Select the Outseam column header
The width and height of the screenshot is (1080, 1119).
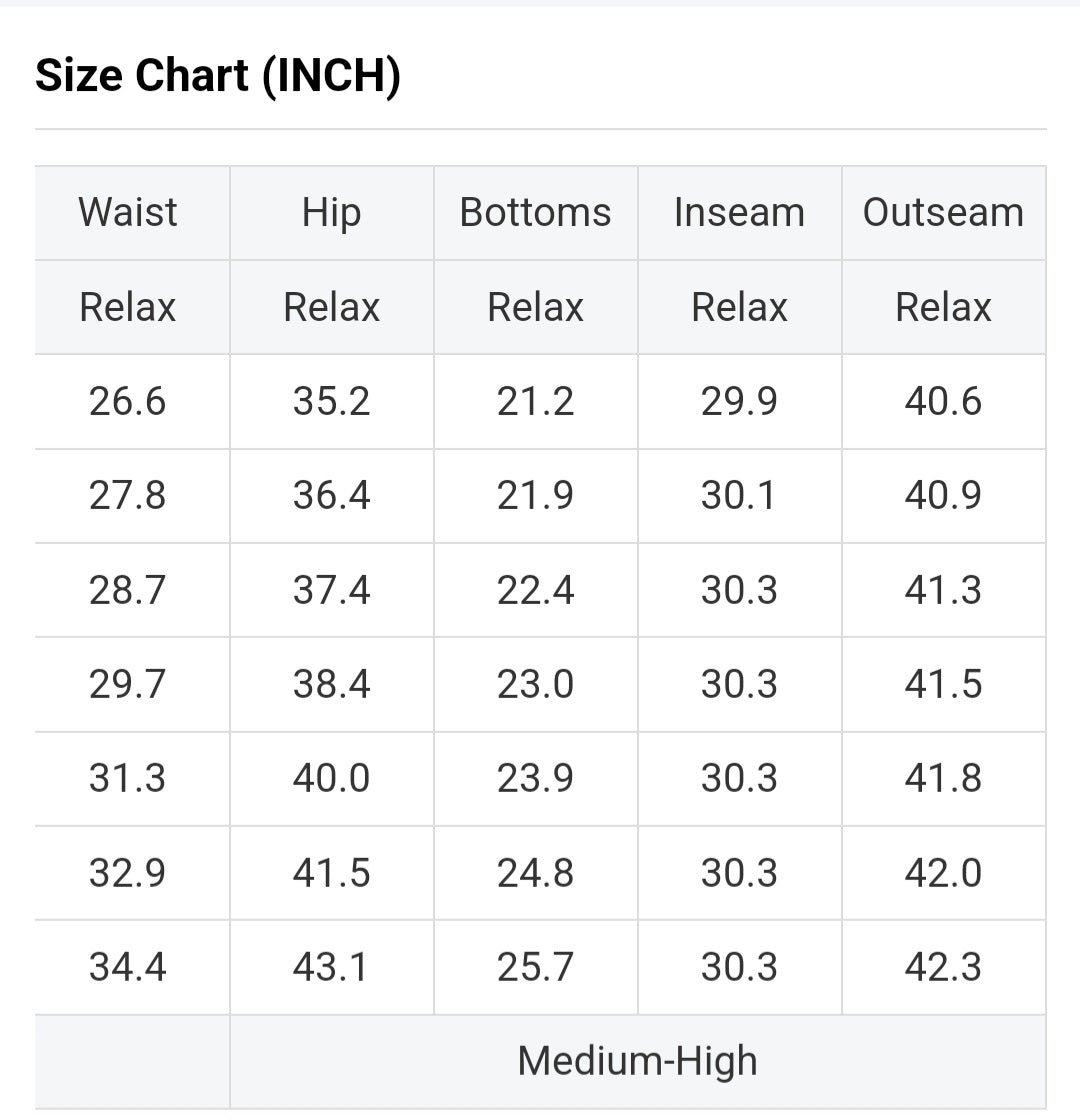pyautogui.click(x=943, y=213)
